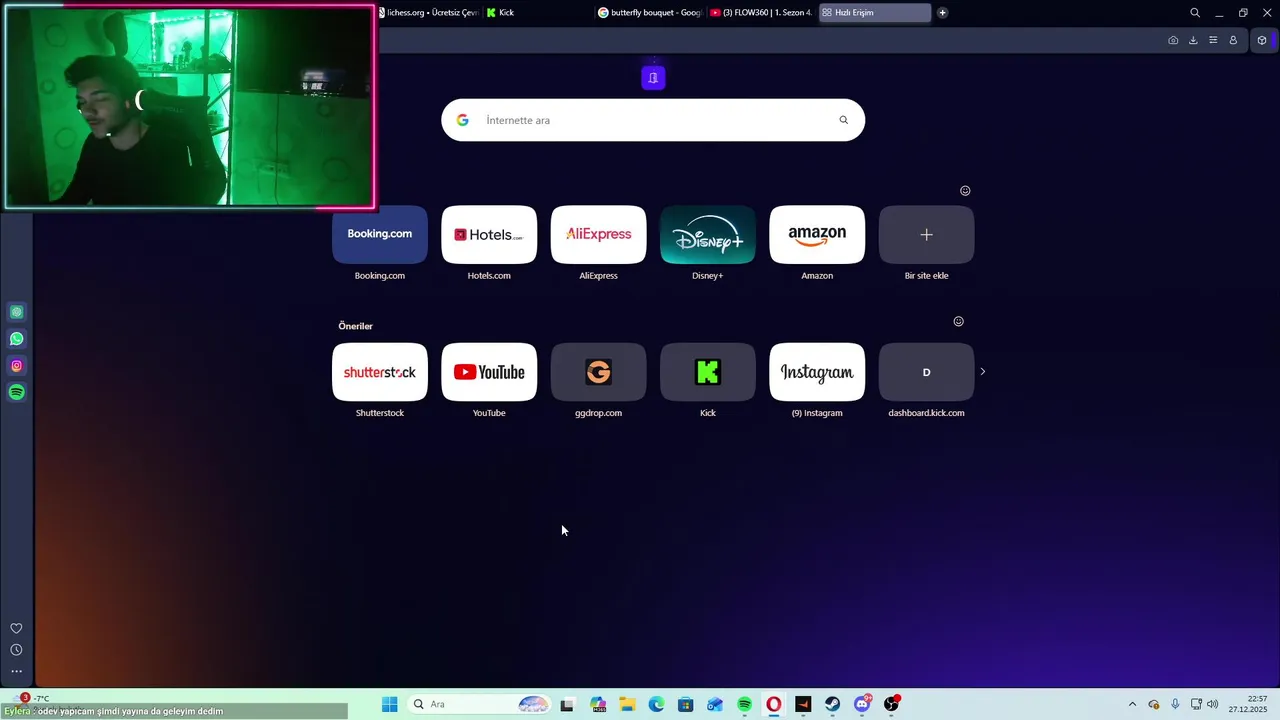The height and width of the screenshot is (720, 1280).
Task: Open Steam from the taskbar
Action: pyautogui.click(x=832, y=704)
